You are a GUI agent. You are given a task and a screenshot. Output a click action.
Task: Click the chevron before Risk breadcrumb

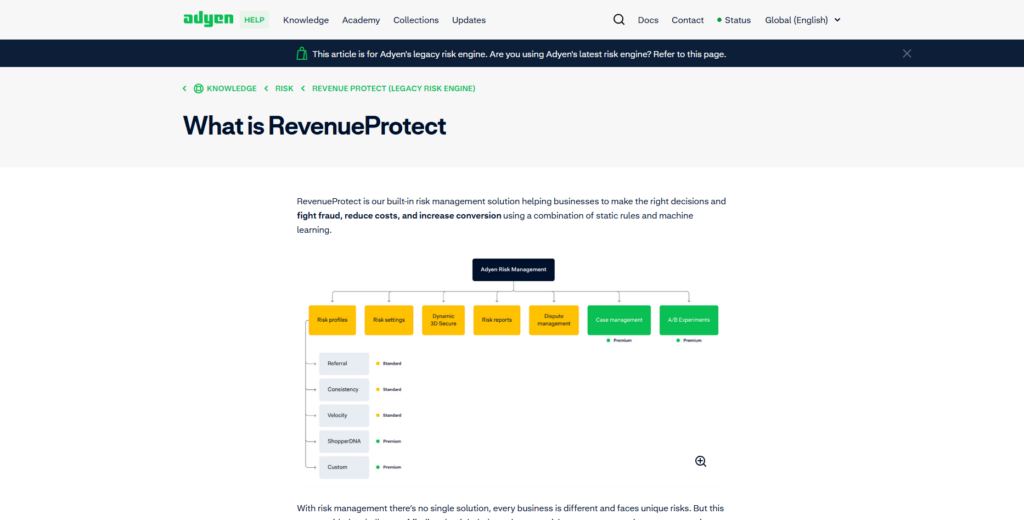tap(266, 88)
